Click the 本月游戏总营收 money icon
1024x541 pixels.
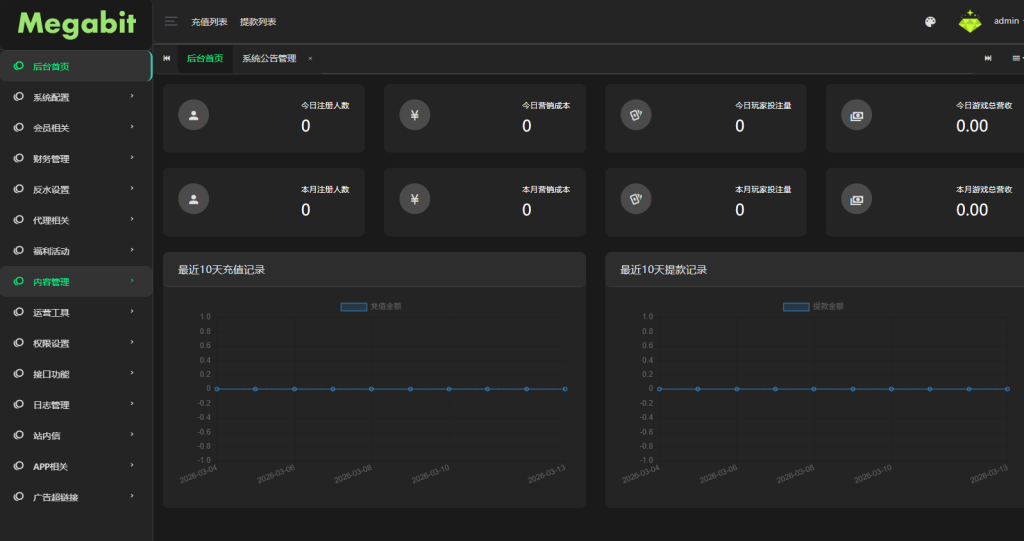(856, 200)
